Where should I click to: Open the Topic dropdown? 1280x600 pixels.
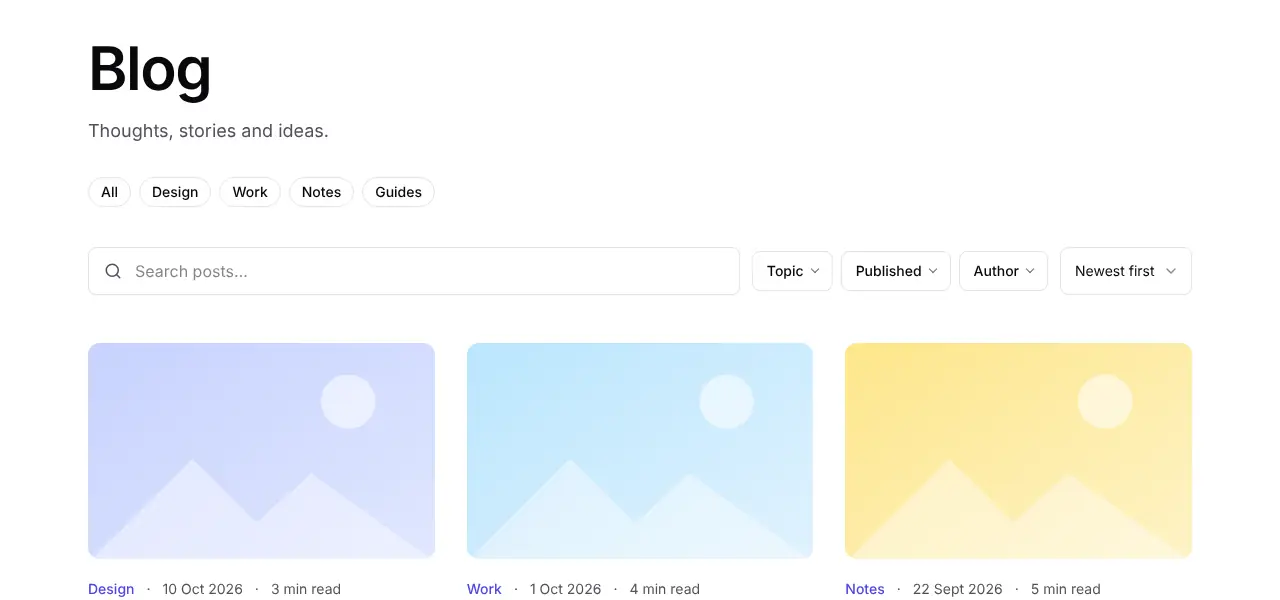pyautogui.click(x=792, y=271)
